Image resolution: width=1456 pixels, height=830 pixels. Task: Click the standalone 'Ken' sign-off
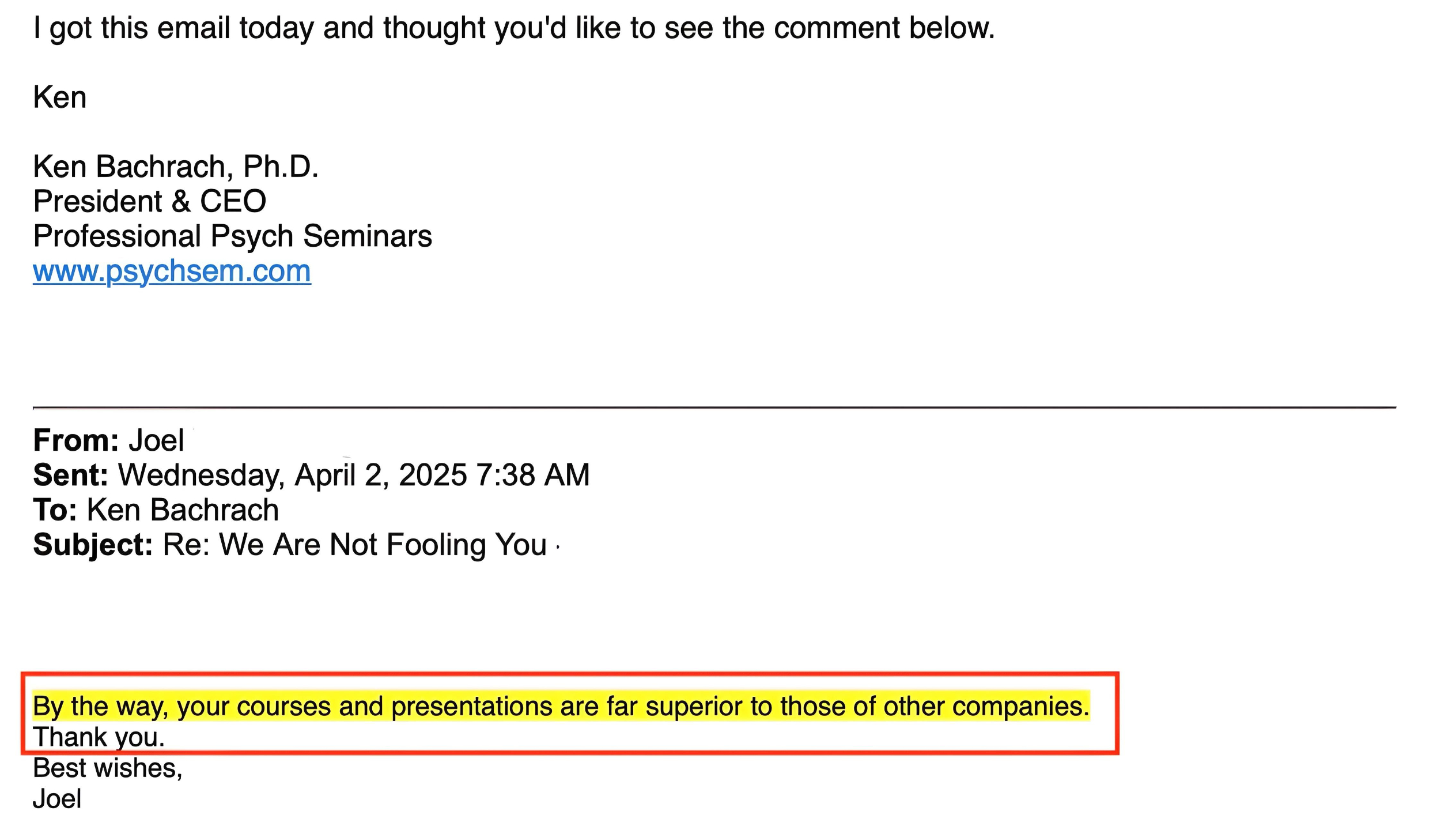[60, 97]
